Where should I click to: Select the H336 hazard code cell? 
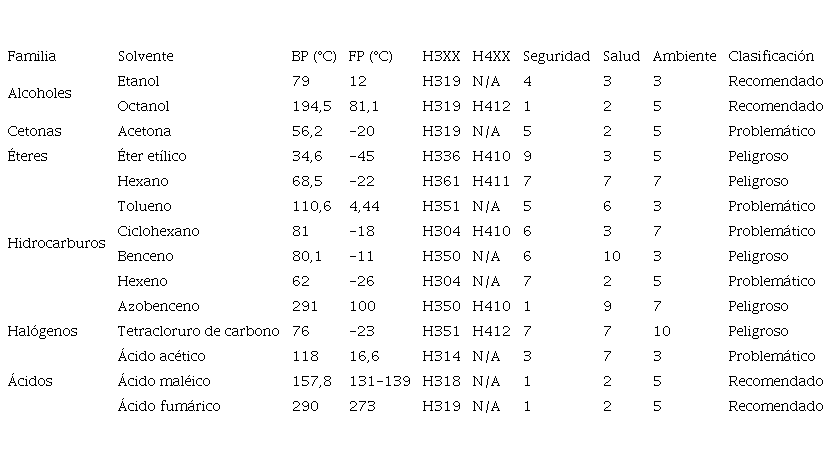click(x=442, y=156)
